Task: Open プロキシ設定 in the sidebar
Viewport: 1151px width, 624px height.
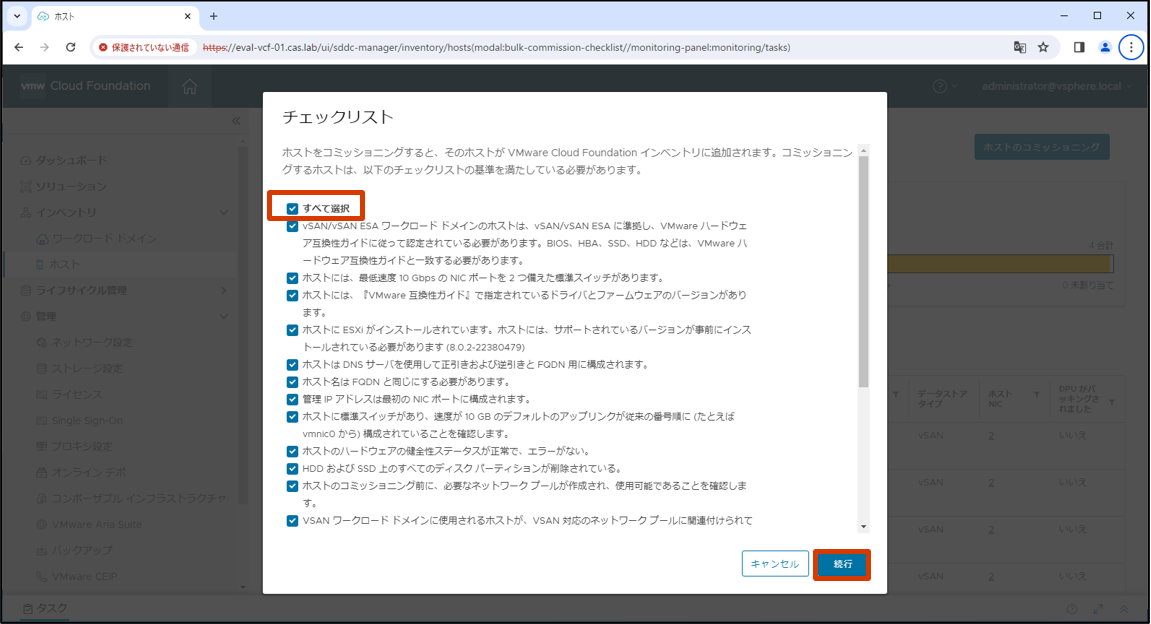Action: (81, 446)
